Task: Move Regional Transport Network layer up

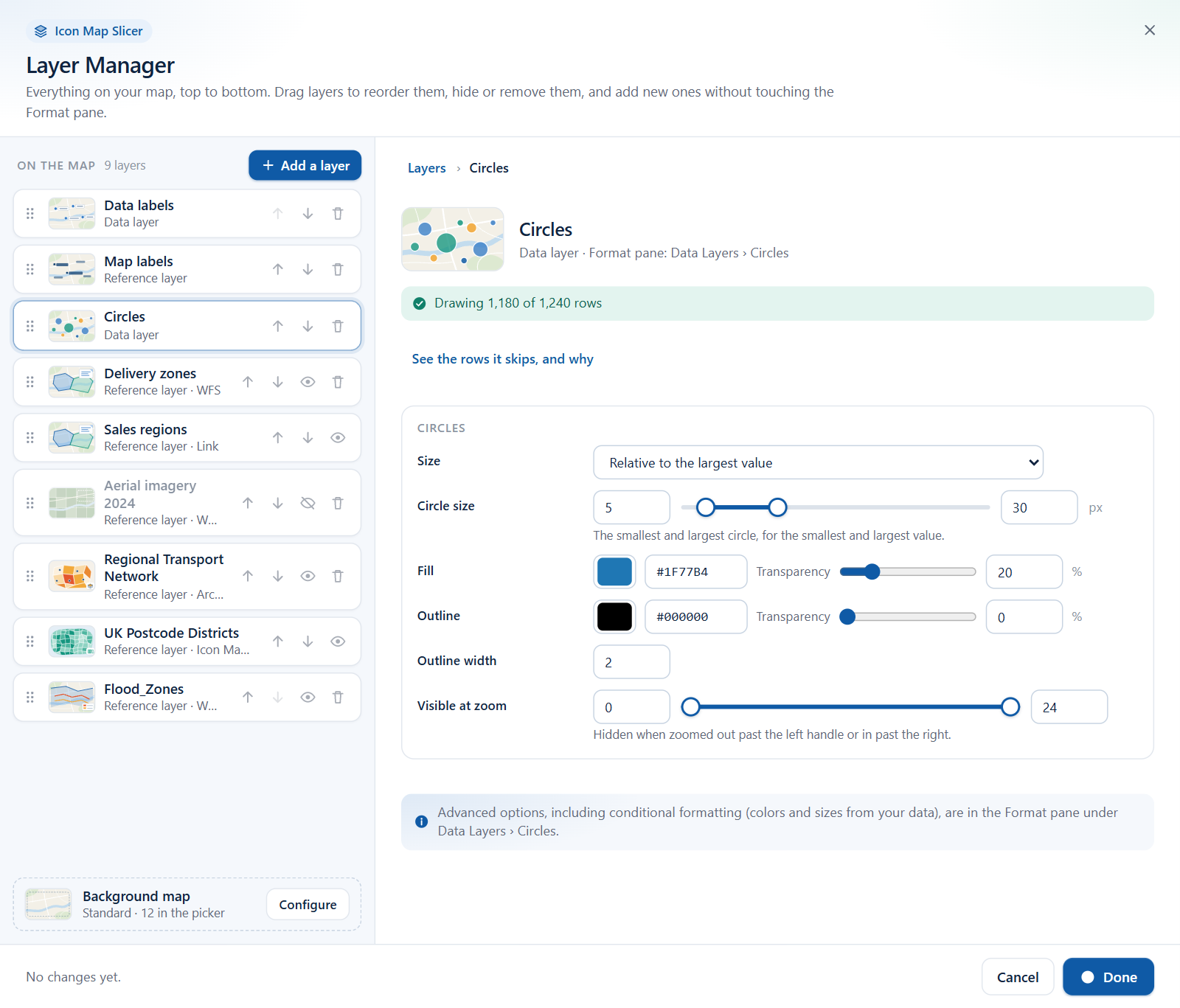Action: (x=248, y=577)
